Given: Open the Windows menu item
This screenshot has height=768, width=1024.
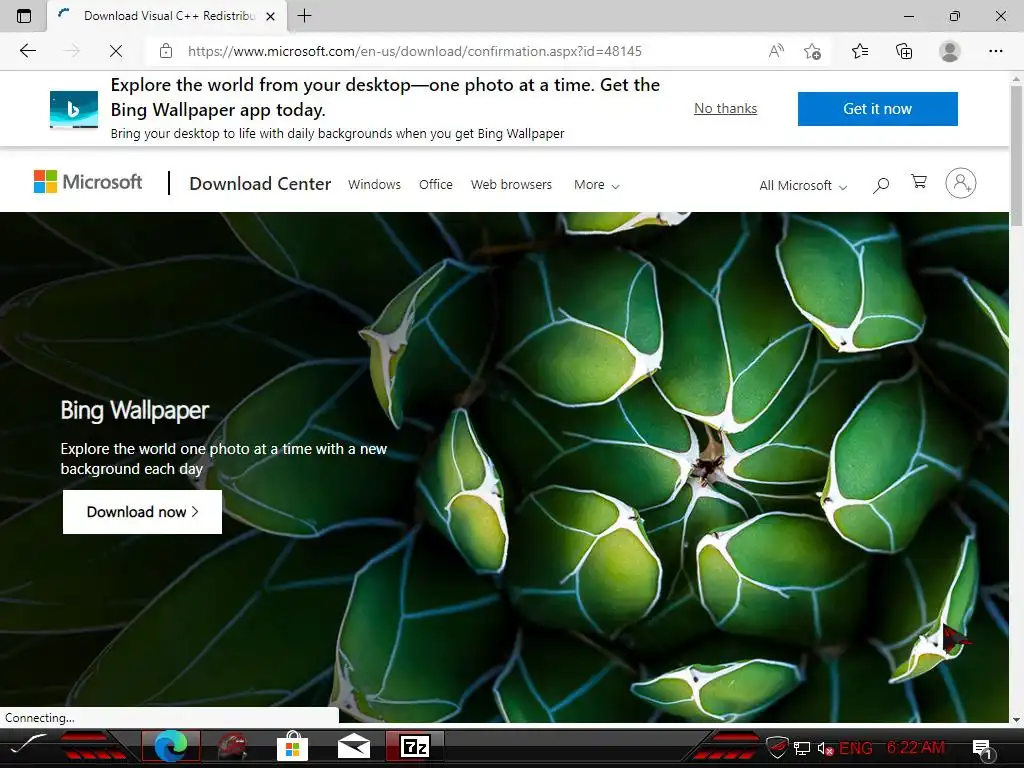Looking at the screenshot, I should coord(374,185).
